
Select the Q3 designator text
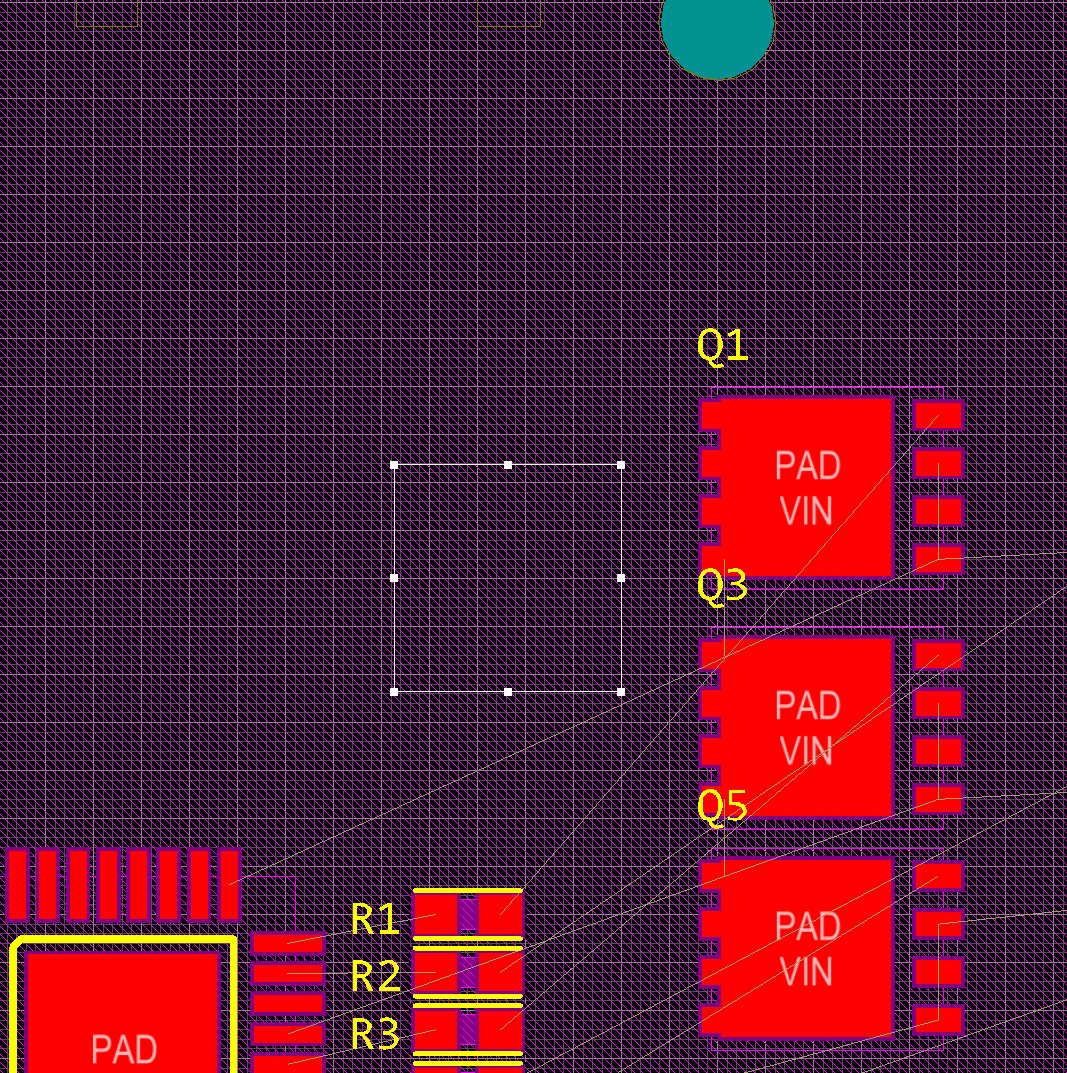pyautogui.click(x=722, y=585)
